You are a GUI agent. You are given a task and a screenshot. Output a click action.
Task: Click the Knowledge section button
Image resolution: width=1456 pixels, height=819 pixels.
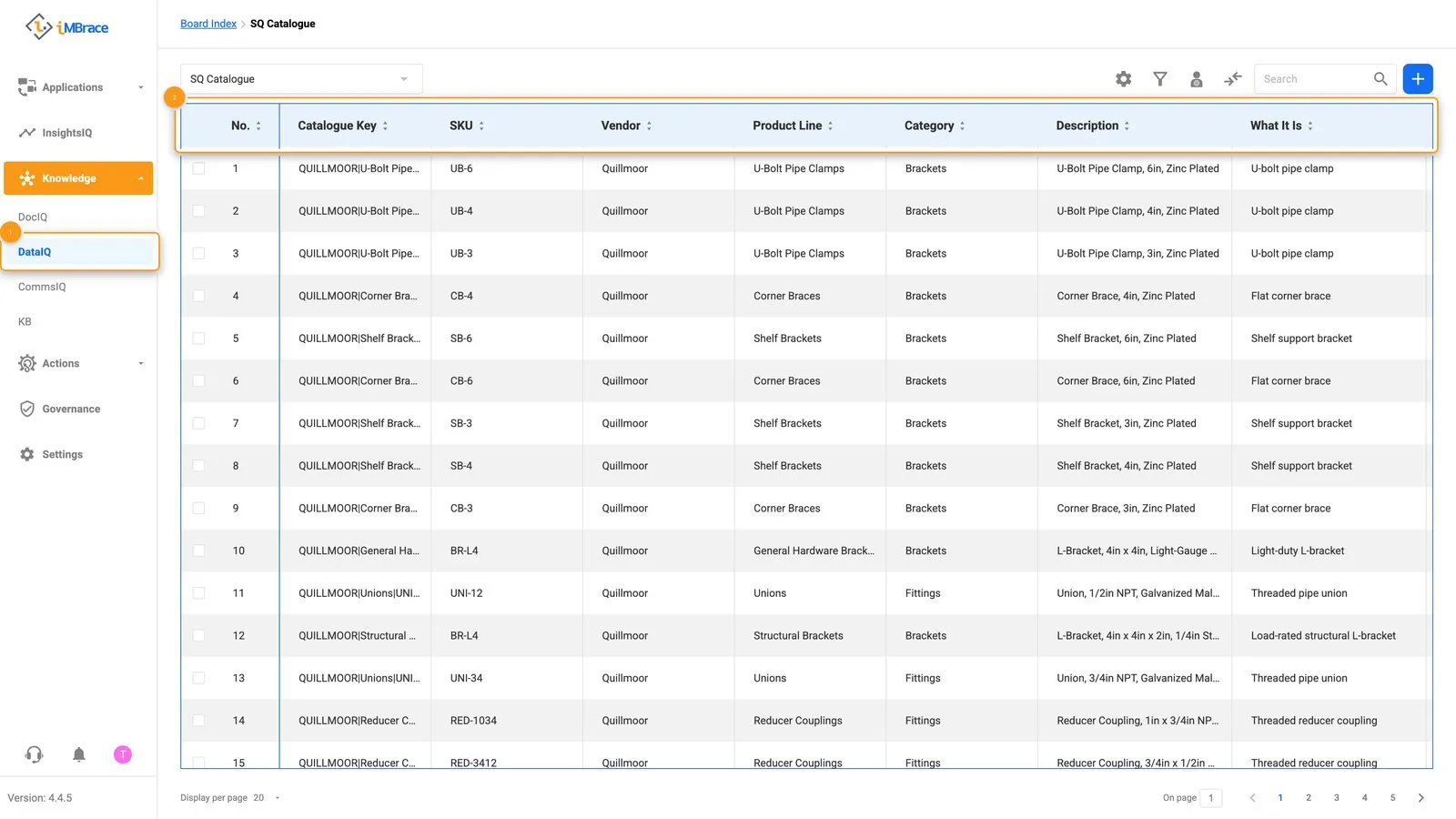coord(78,178)
